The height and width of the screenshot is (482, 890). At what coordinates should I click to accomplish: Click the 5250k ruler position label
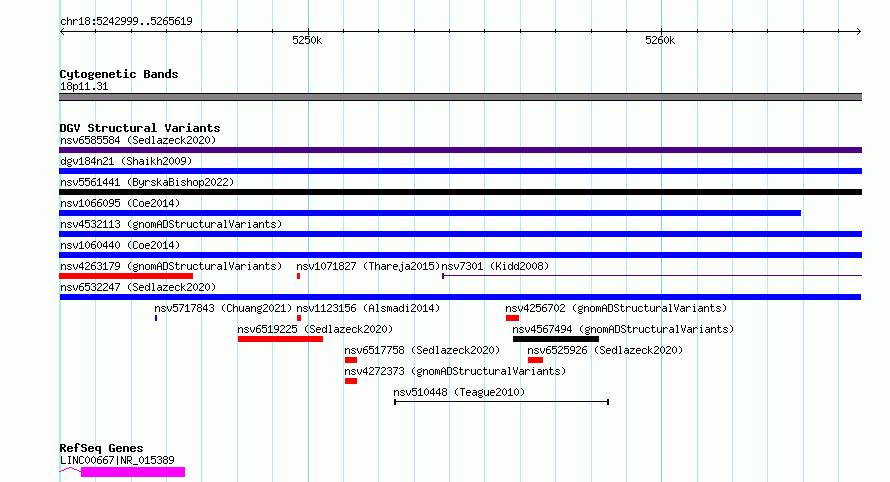(x=307, y=40)
